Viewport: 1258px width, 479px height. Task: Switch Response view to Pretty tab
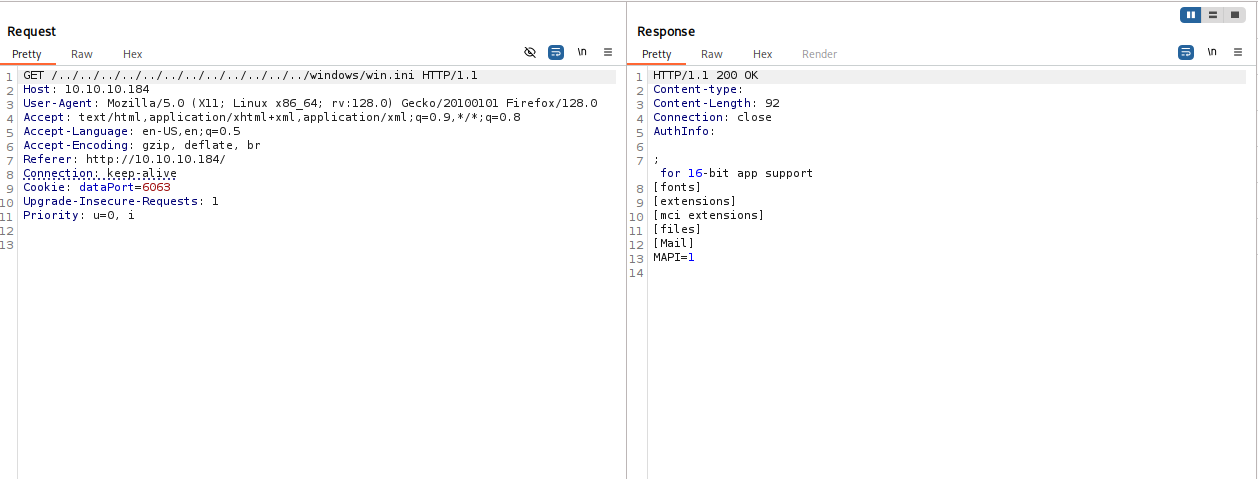pos(657,54)
